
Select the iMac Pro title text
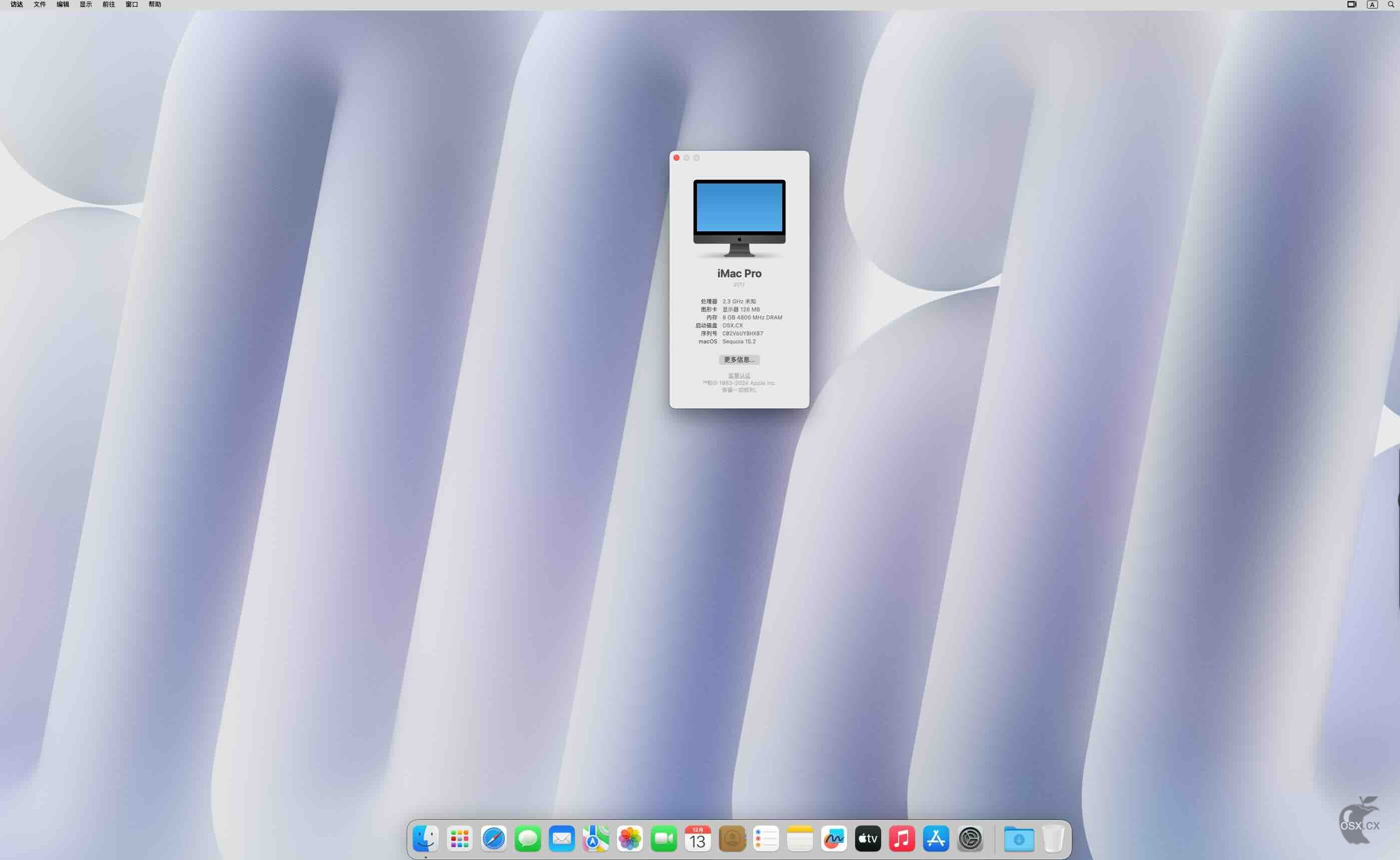point(739,274)
